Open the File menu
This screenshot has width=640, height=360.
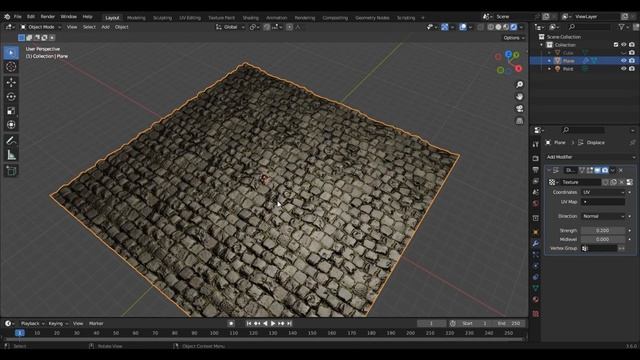18,17
